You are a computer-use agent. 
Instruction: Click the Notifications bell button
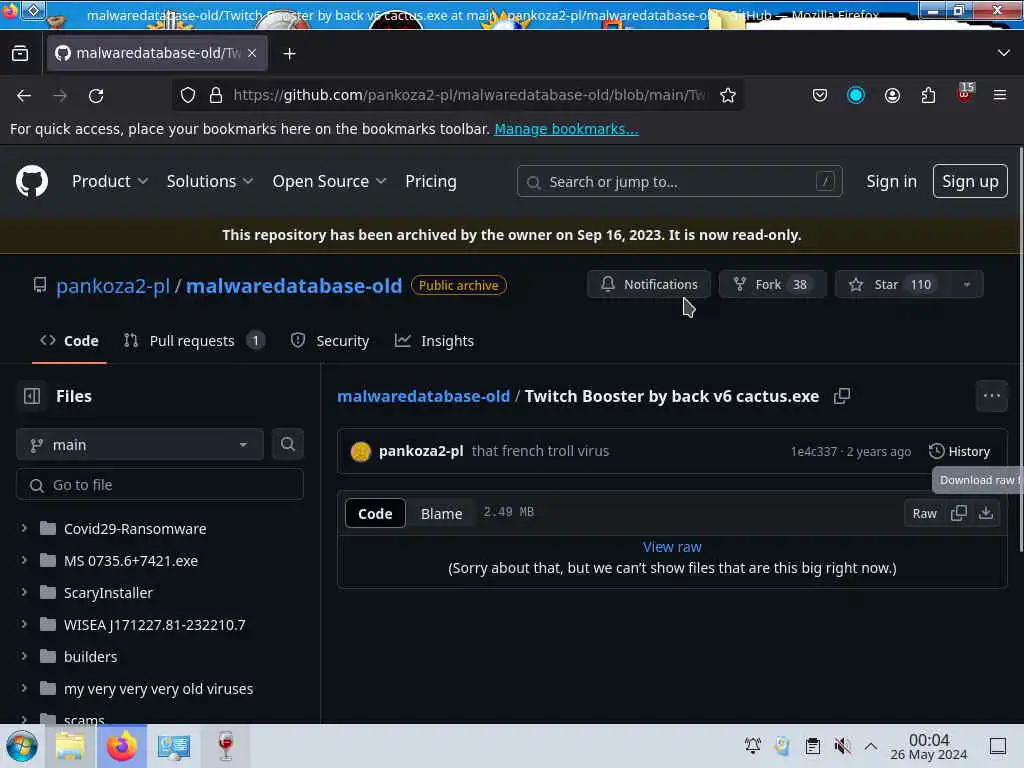(x=648, y=285)
